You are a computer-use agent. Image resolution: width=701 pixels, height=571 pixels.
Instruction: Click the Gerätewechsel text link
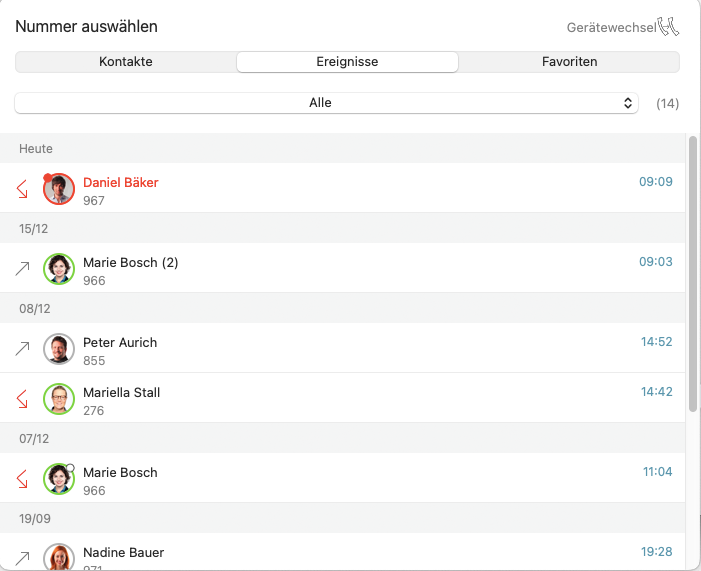coord(611,27)
